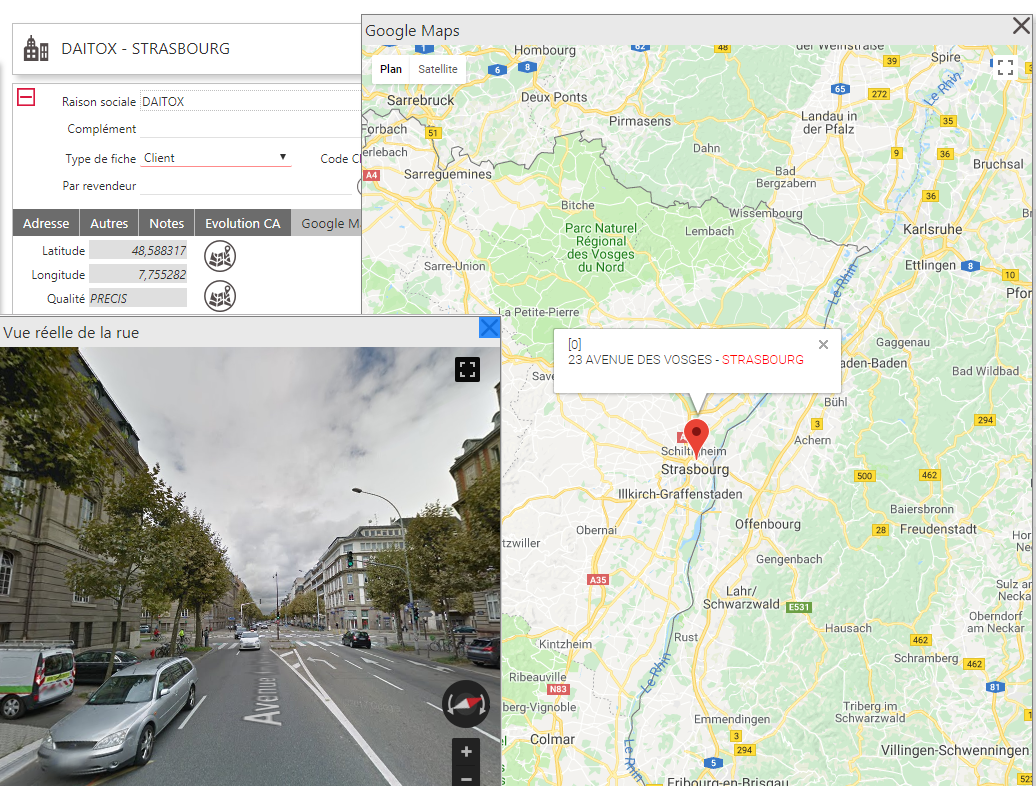This screenshot has height=786, width=1036.
Task: Click the Par revendeur input field
Action: pyautogui.click(x=246, y=186)
